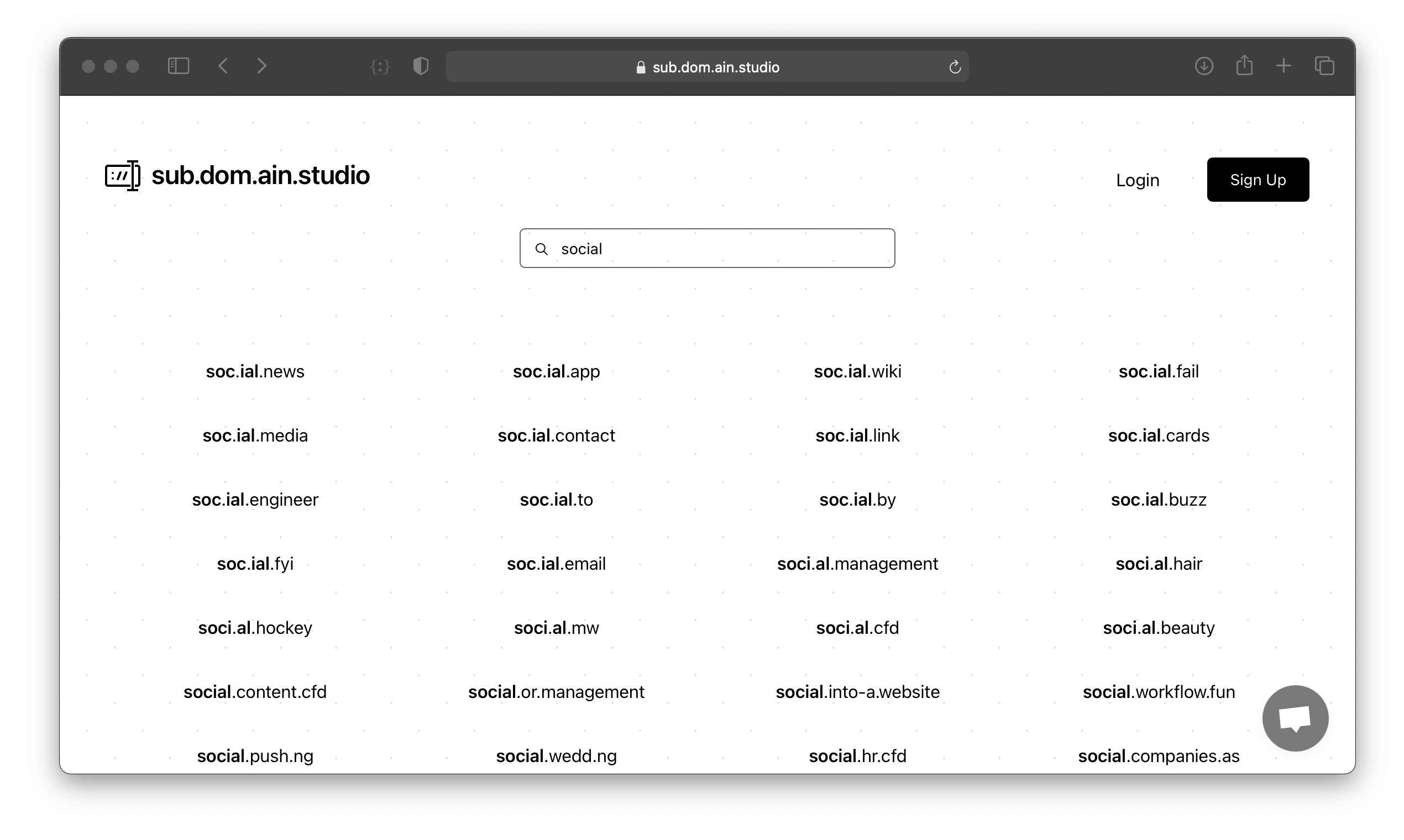Reload the page via the refresh icon

pyautogui.click(x=955, y=67)
